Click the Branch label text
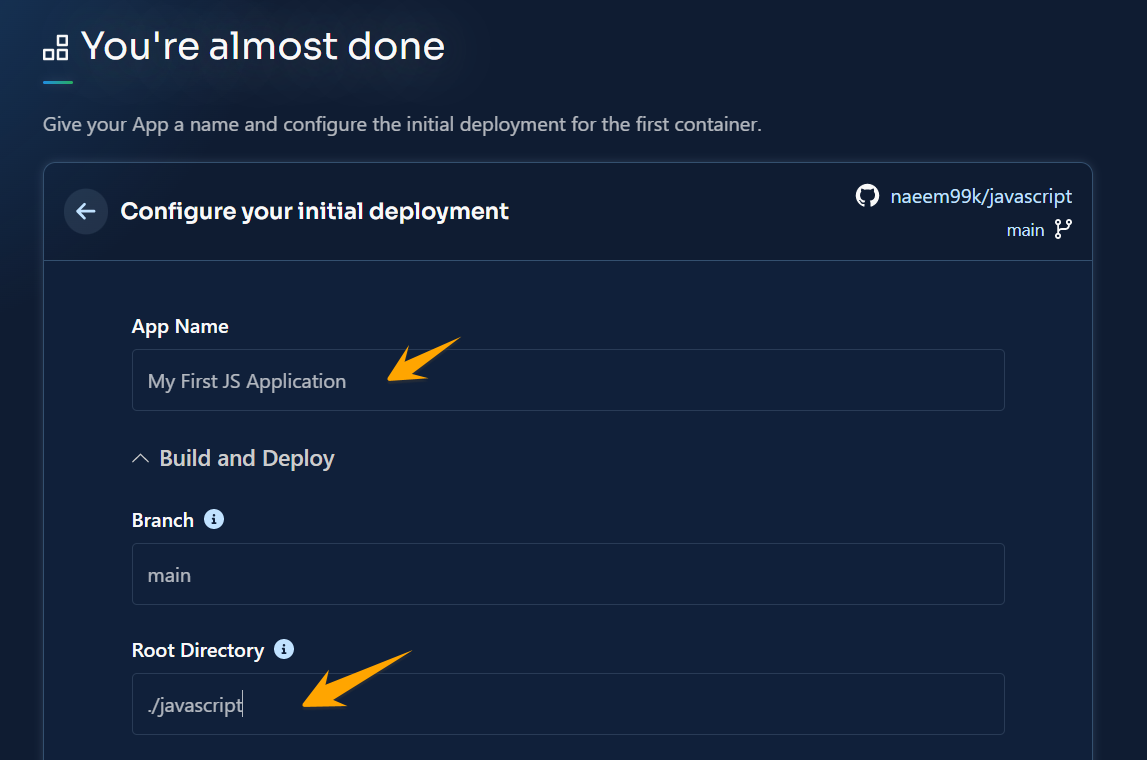Viewport: 1147px width, 760px height. point(162,520)
